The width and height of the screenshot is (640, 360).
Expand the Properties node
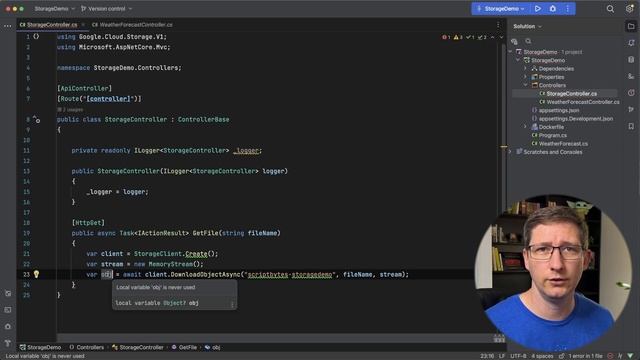pyautogui.click(x=526, y=77)
